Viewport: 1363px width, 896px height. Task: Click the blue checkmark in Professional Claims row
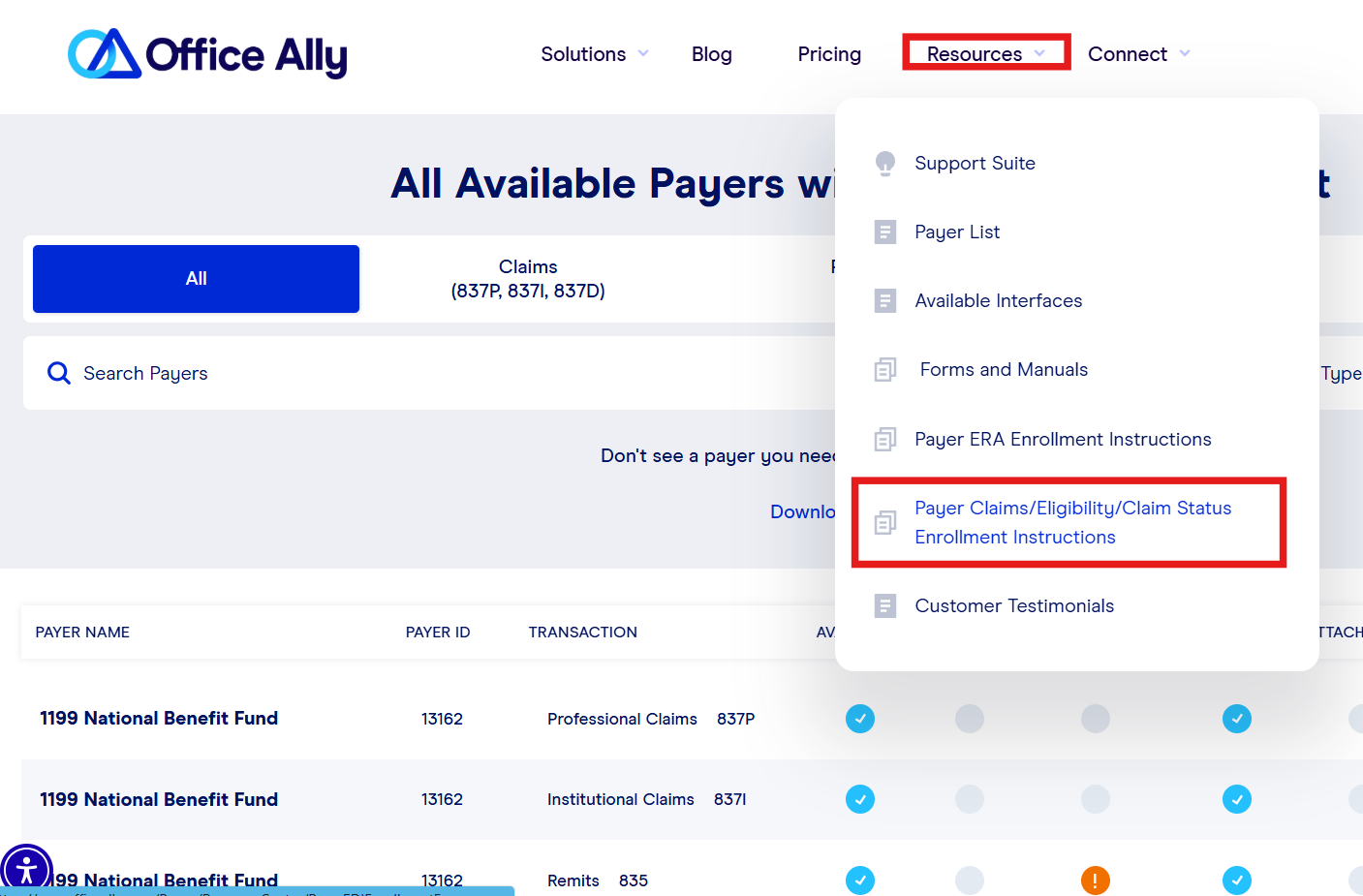click(x=860, y=719)
